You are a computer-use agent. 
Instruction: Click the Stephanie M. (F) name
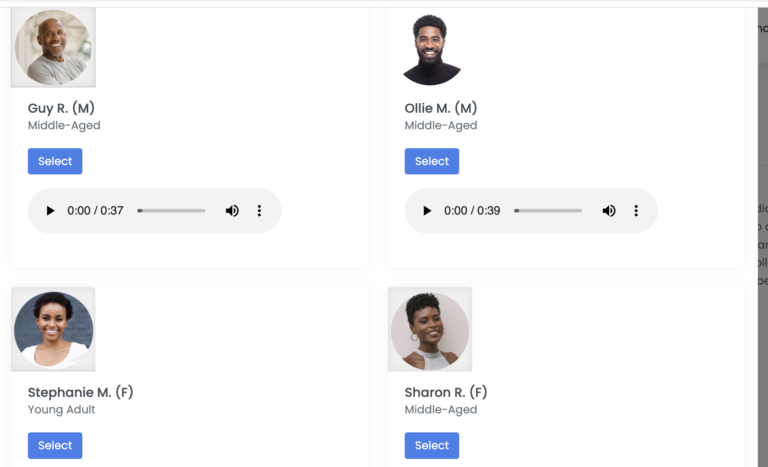(x=80, y=392)
